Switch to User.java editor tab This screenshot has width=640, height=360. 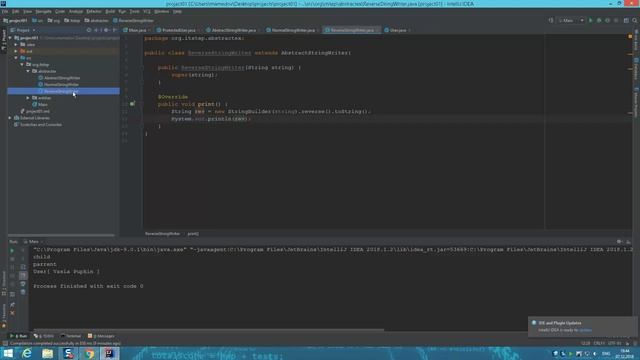pyautogui.click(x=397, y=30)
